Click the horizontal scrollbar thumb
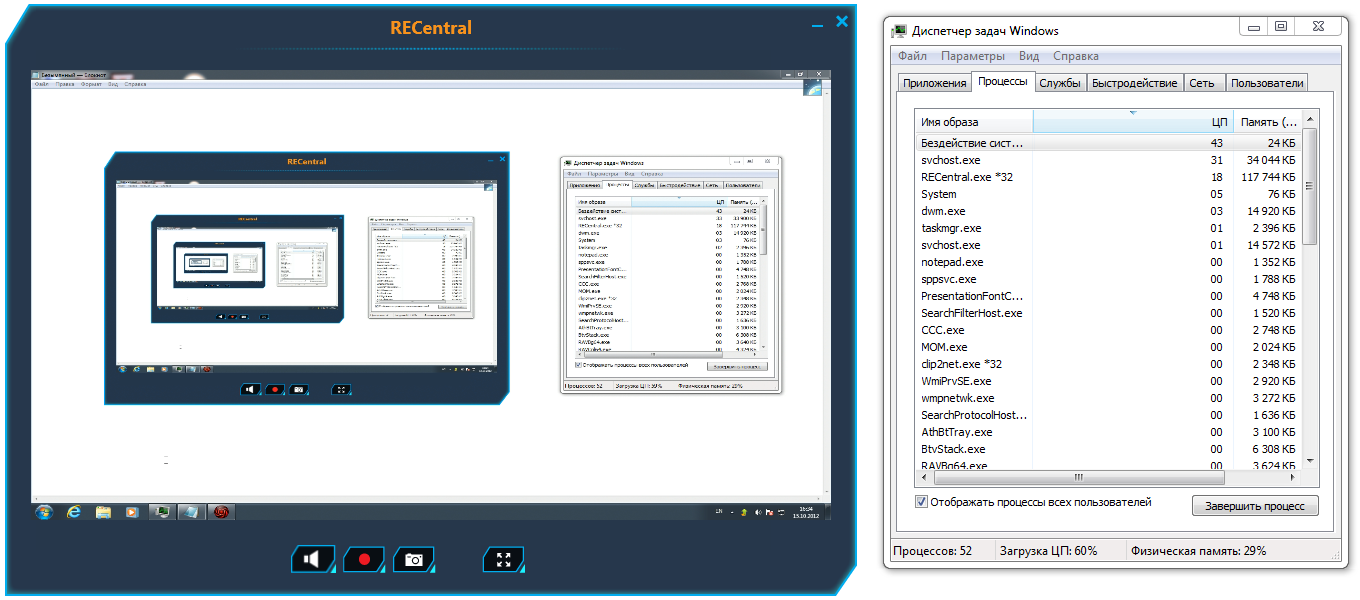 [x=1078, y=477]
